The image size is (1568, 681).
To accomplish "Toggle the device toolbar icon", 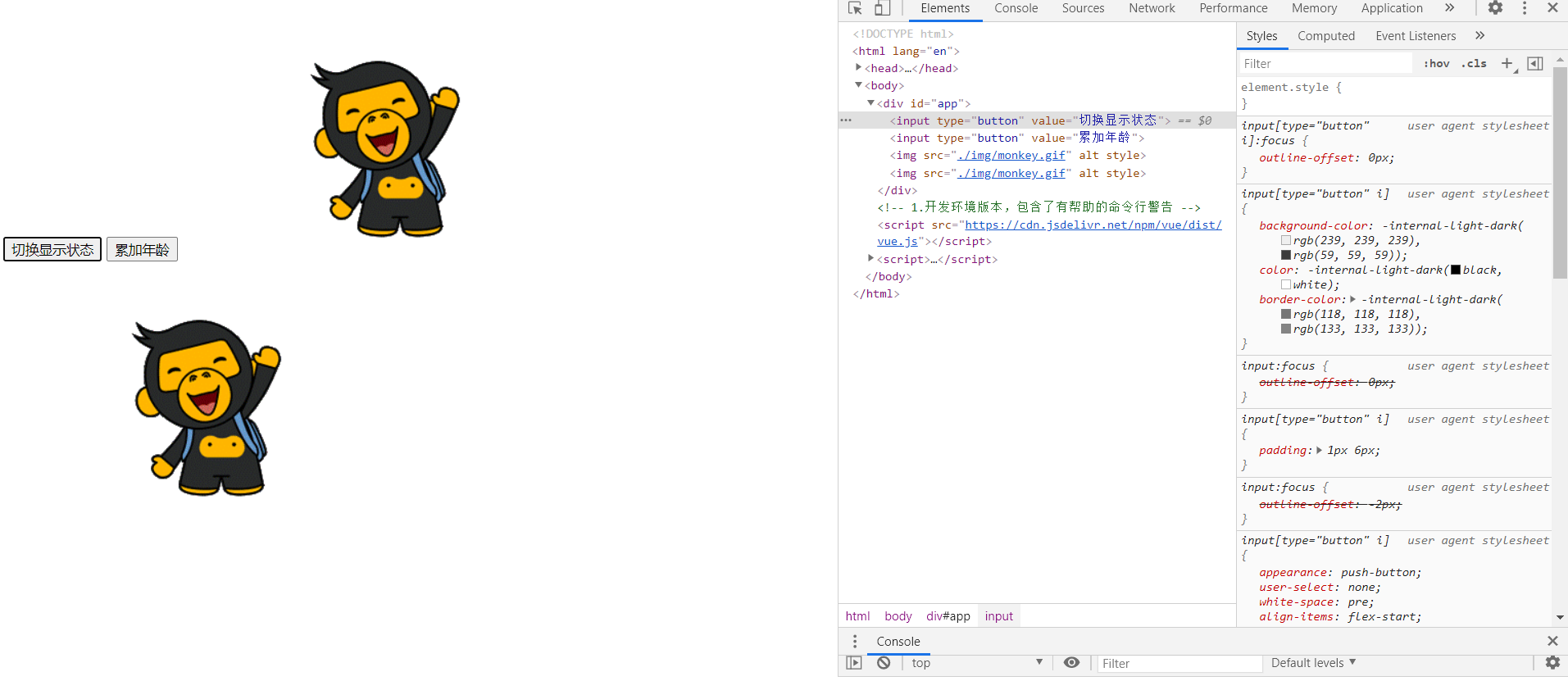I will coord(882,8).
